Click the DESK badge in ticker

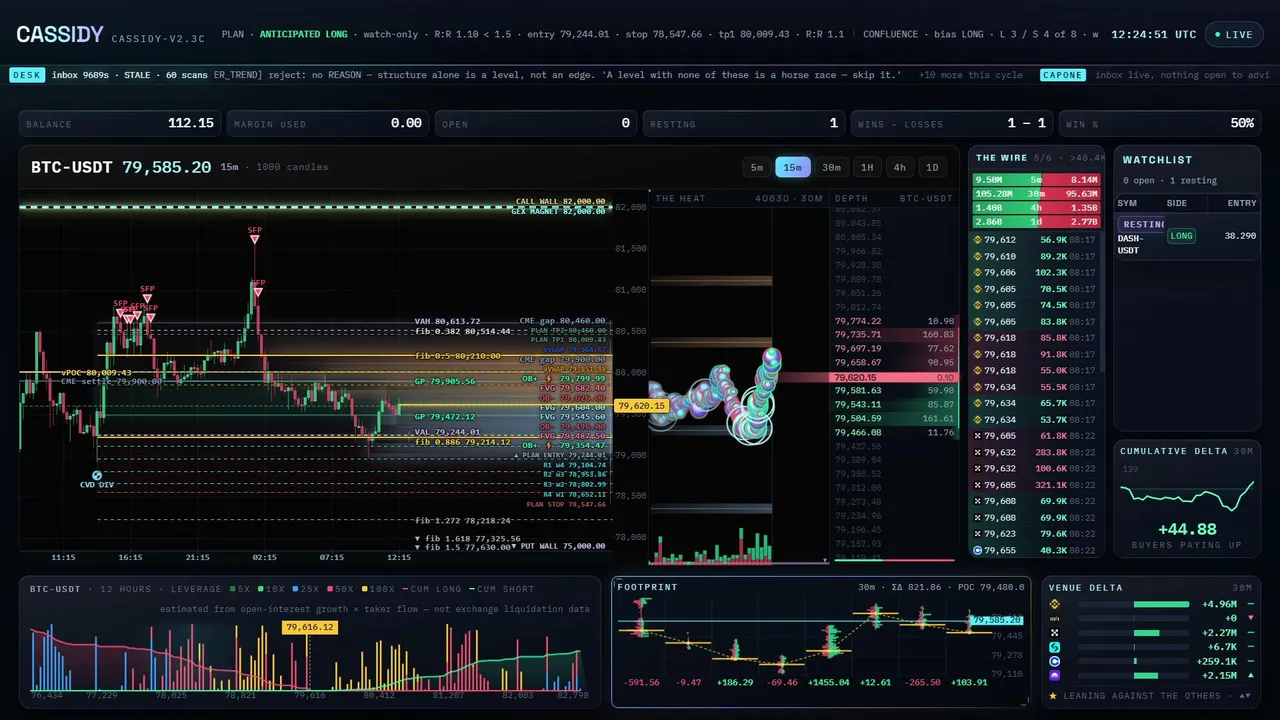27,75
